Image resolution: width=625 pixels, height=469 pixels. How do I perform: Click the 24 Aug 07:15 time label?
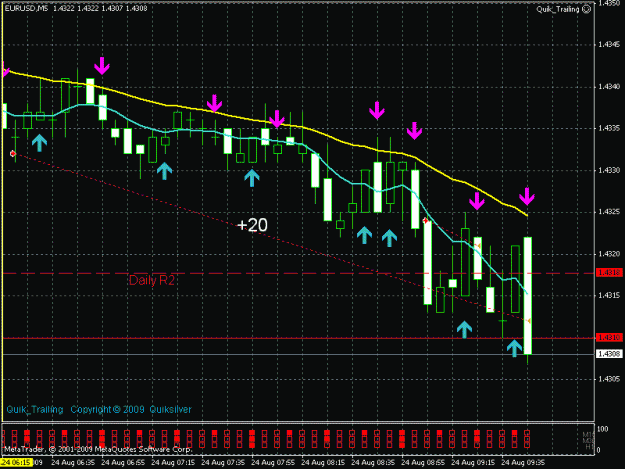173,463
